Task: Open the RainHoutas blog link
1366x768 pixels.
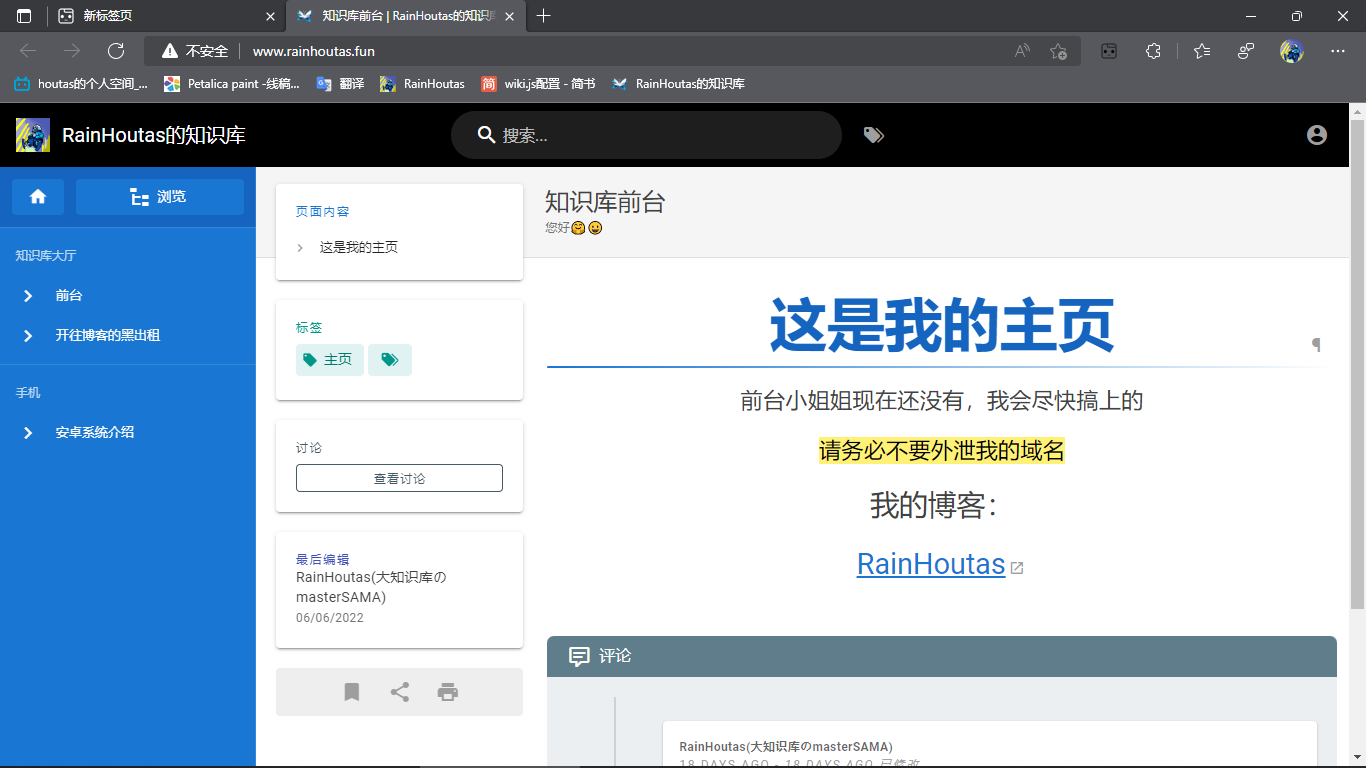Action: click(931, 564)
